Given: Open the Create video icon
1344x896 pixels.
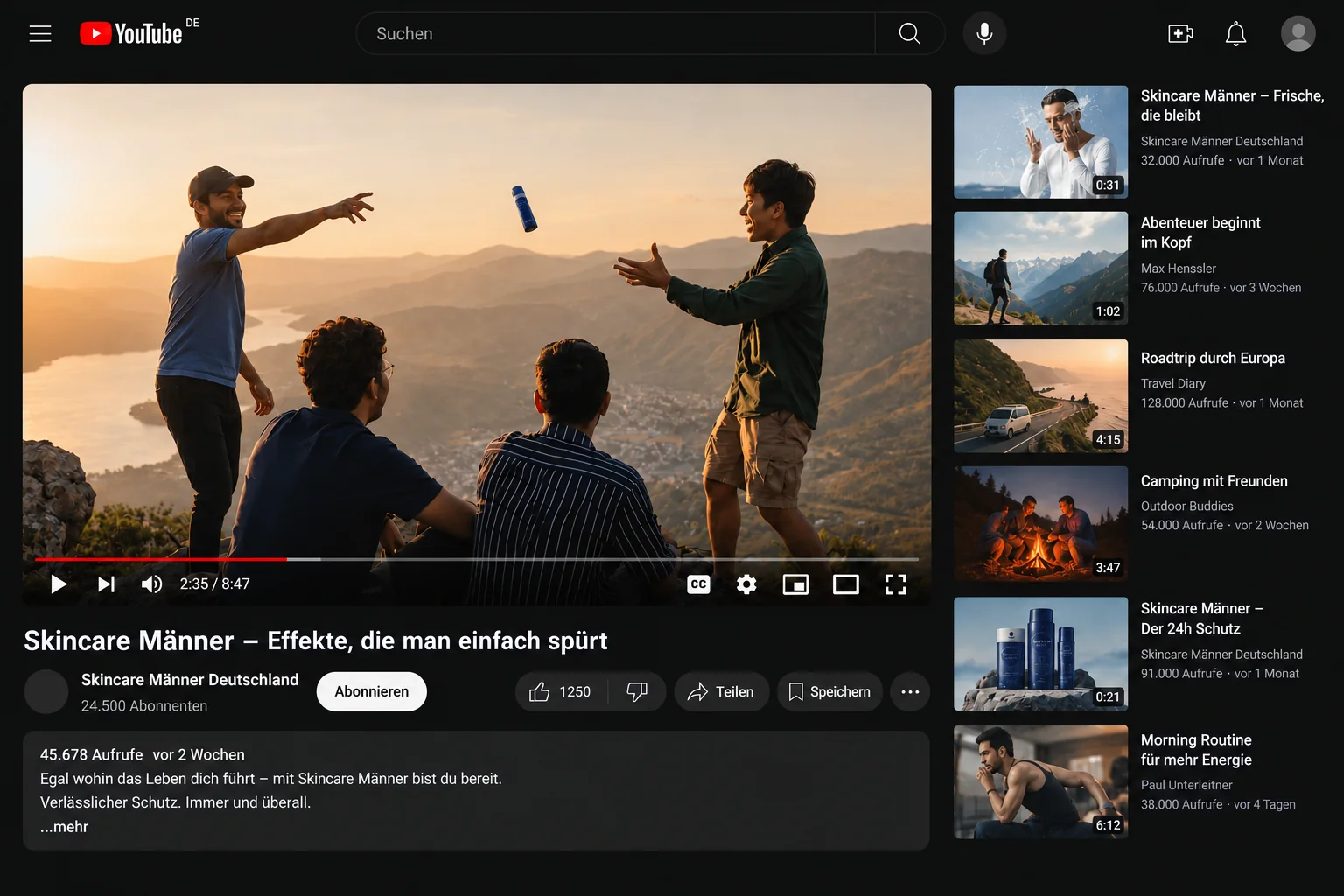Looking at the screenshot, I should pos(1180,33).
